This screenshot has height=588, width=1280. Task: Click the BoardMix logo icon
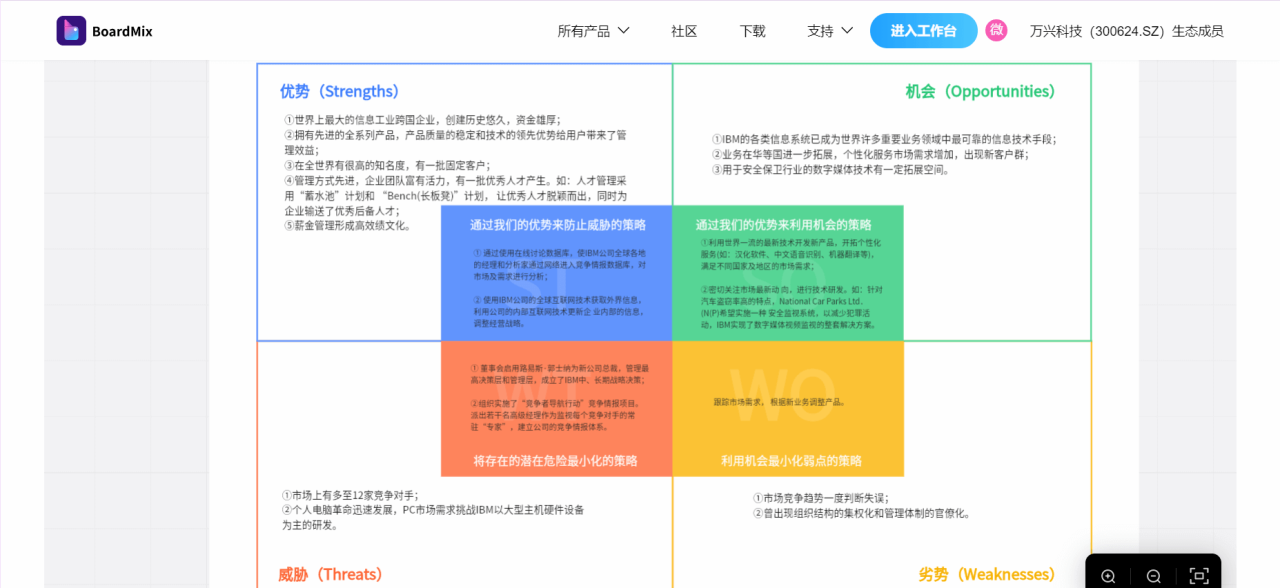pyautogui.click(x=71, y=31)
